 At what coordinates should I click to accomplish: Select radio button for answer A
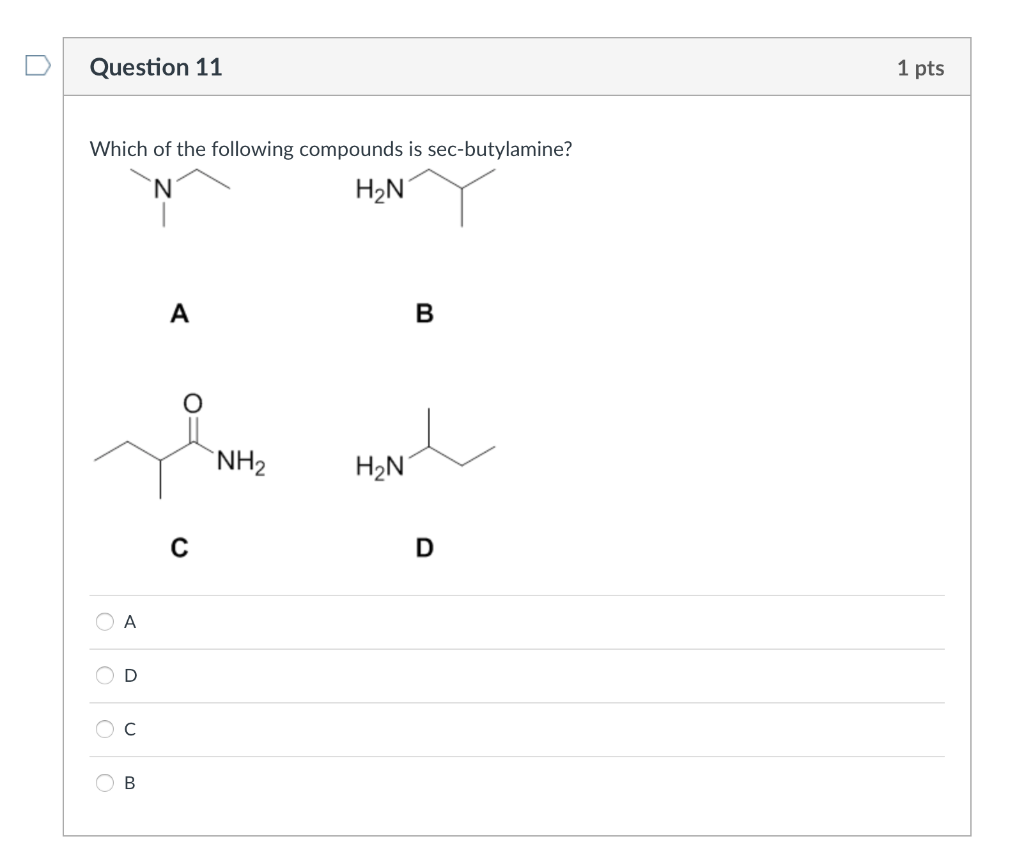[x=104, y=622]
